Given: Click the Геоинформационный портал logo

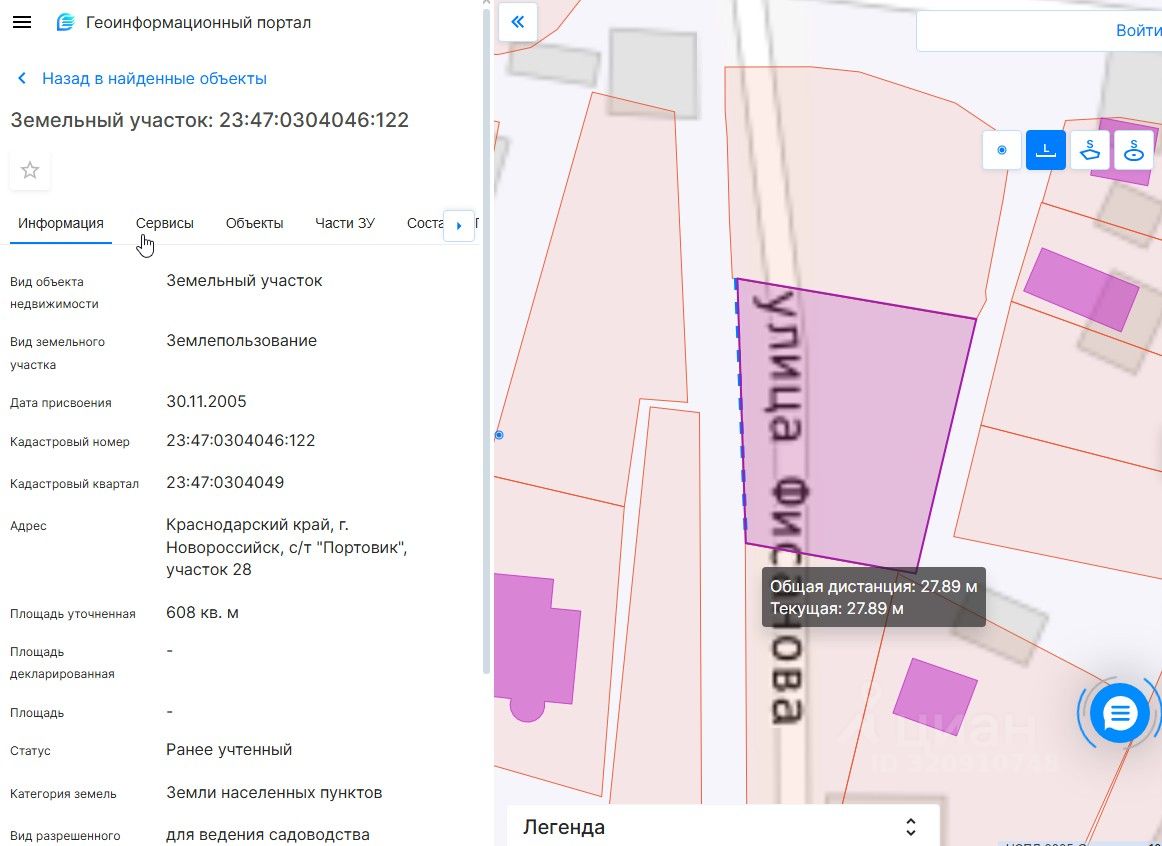Looking at the screenshot, I should [x=66, y=22].
